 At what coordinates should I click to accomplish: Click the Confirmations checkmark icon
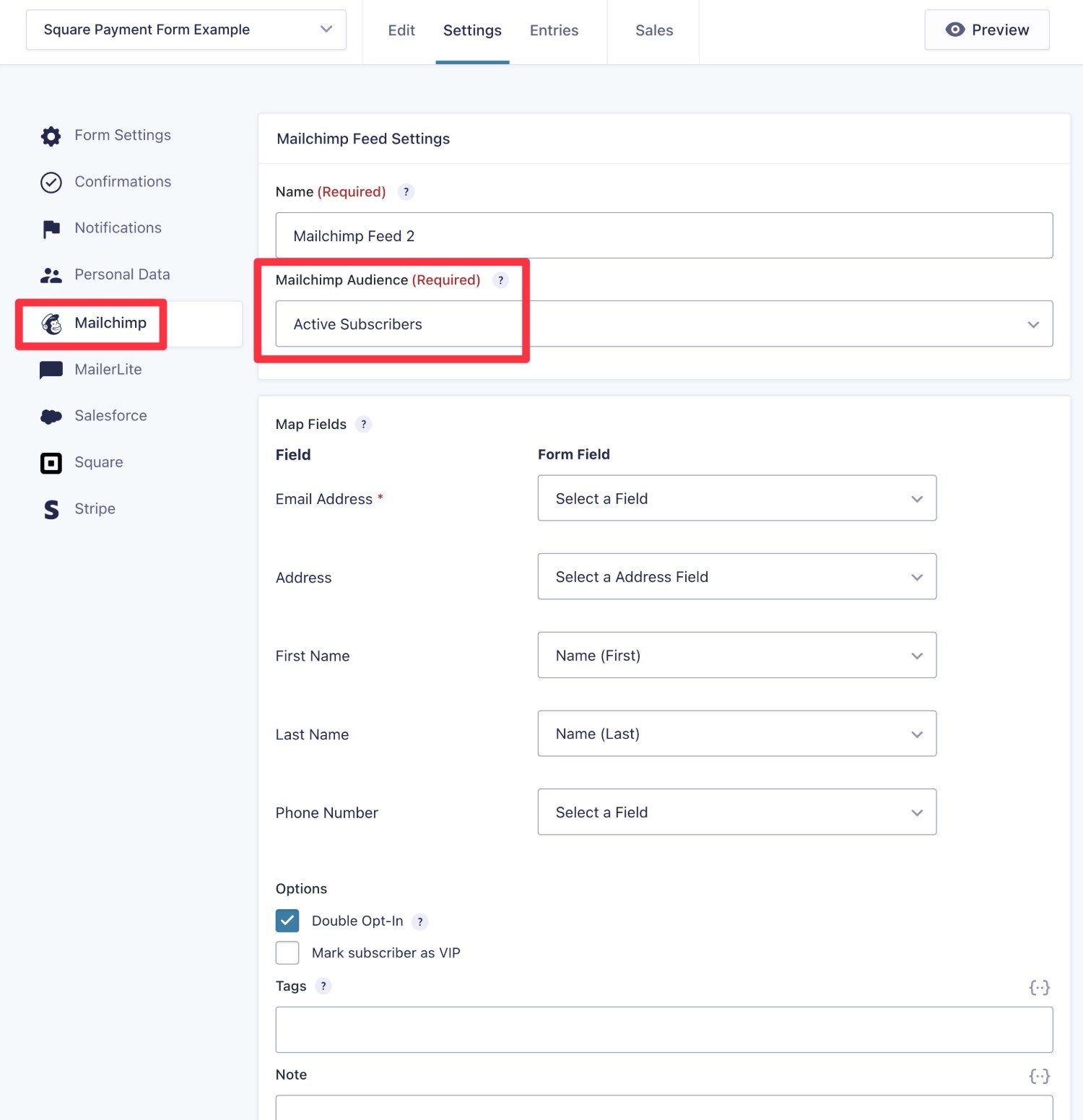click(51, 182)
